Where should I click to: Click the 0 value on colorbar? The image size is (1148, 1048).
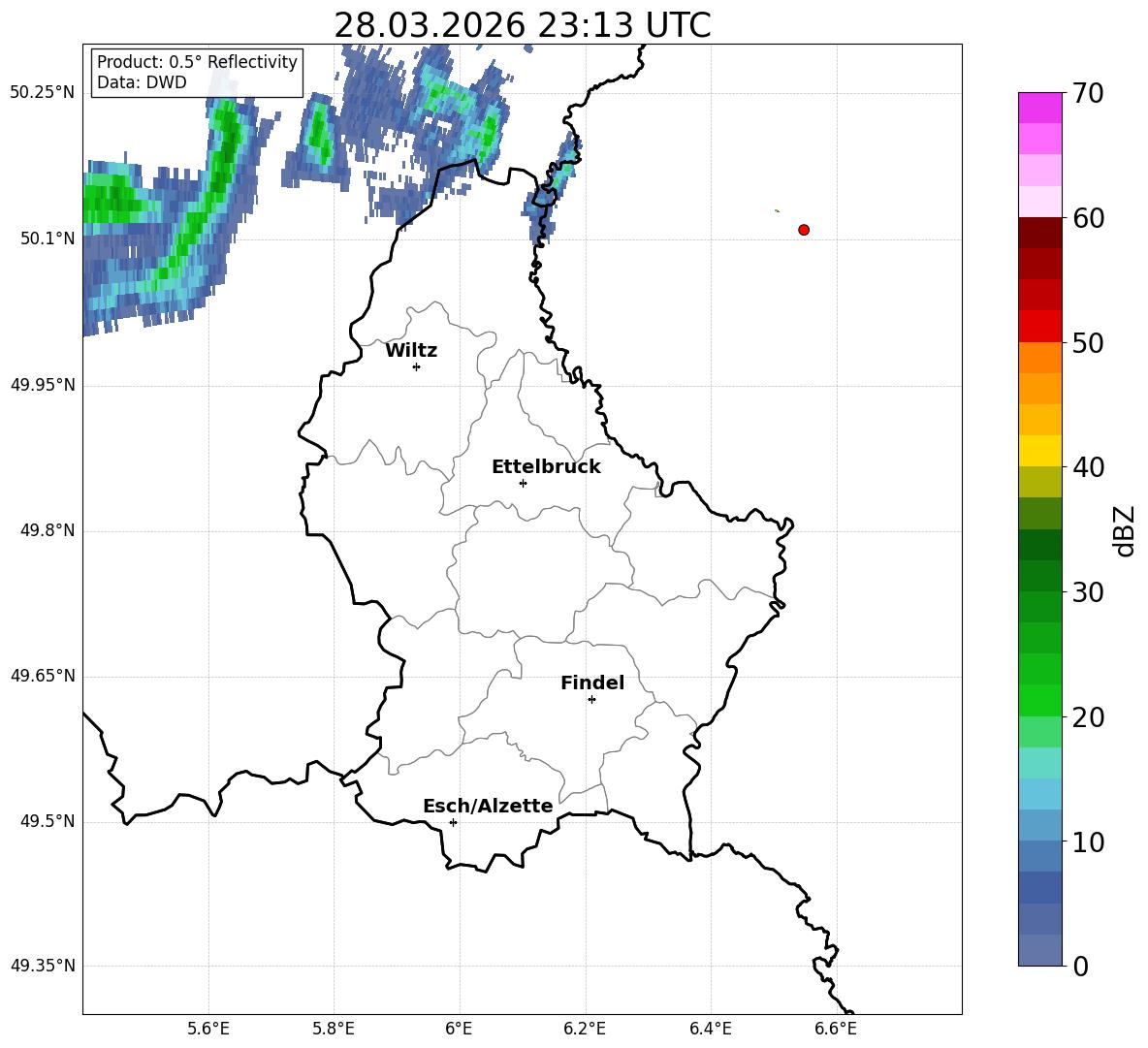1081,966
